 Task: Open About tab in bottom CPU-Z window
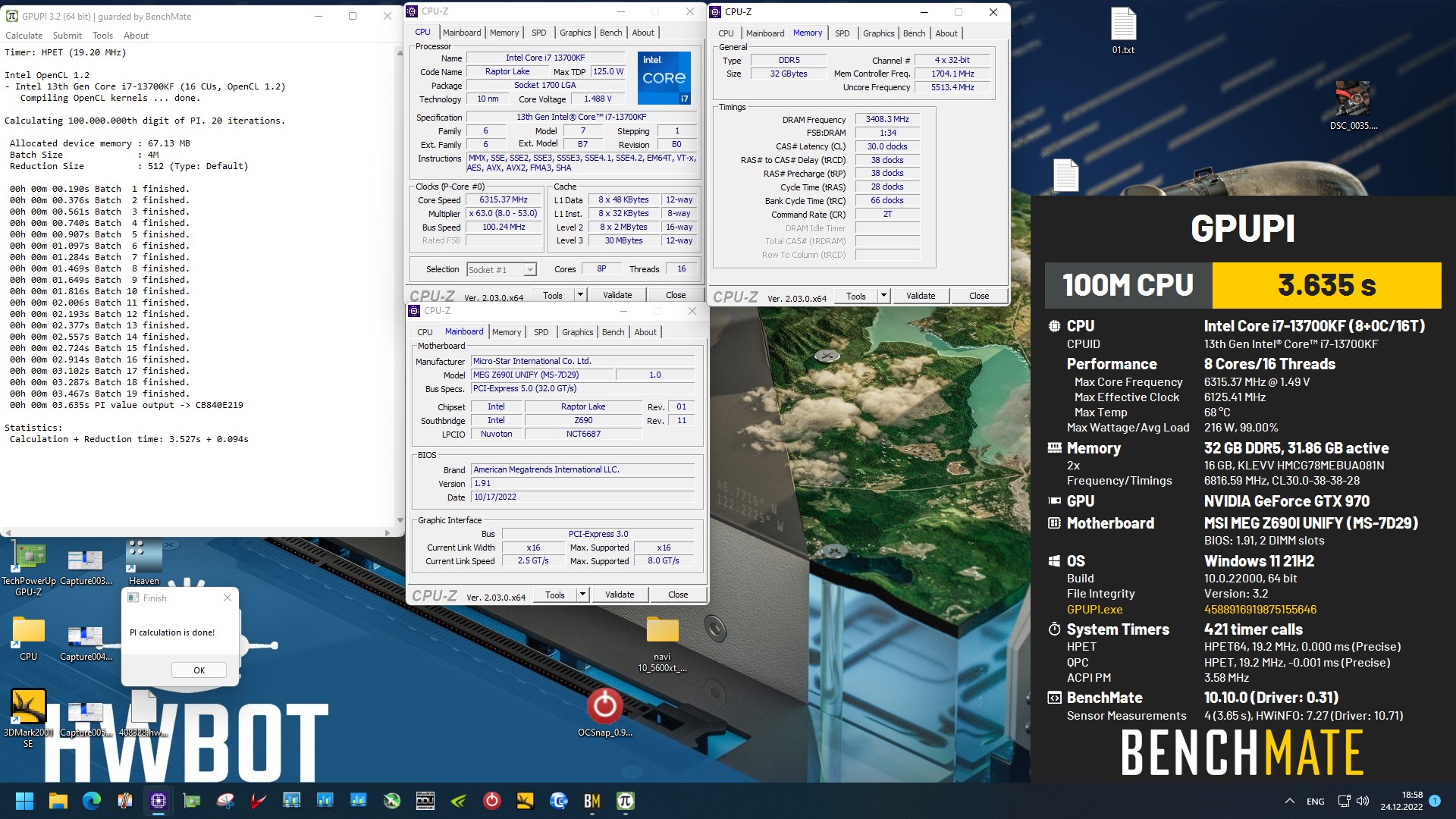645,332
